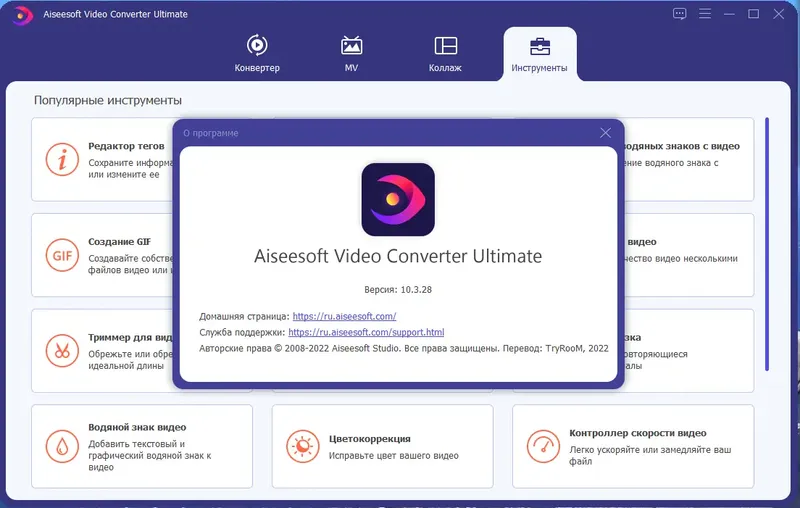This screenshot has width=800, height=508.
Task: Minimize the Aiseesoft window
Action: (x=729, y=14)
